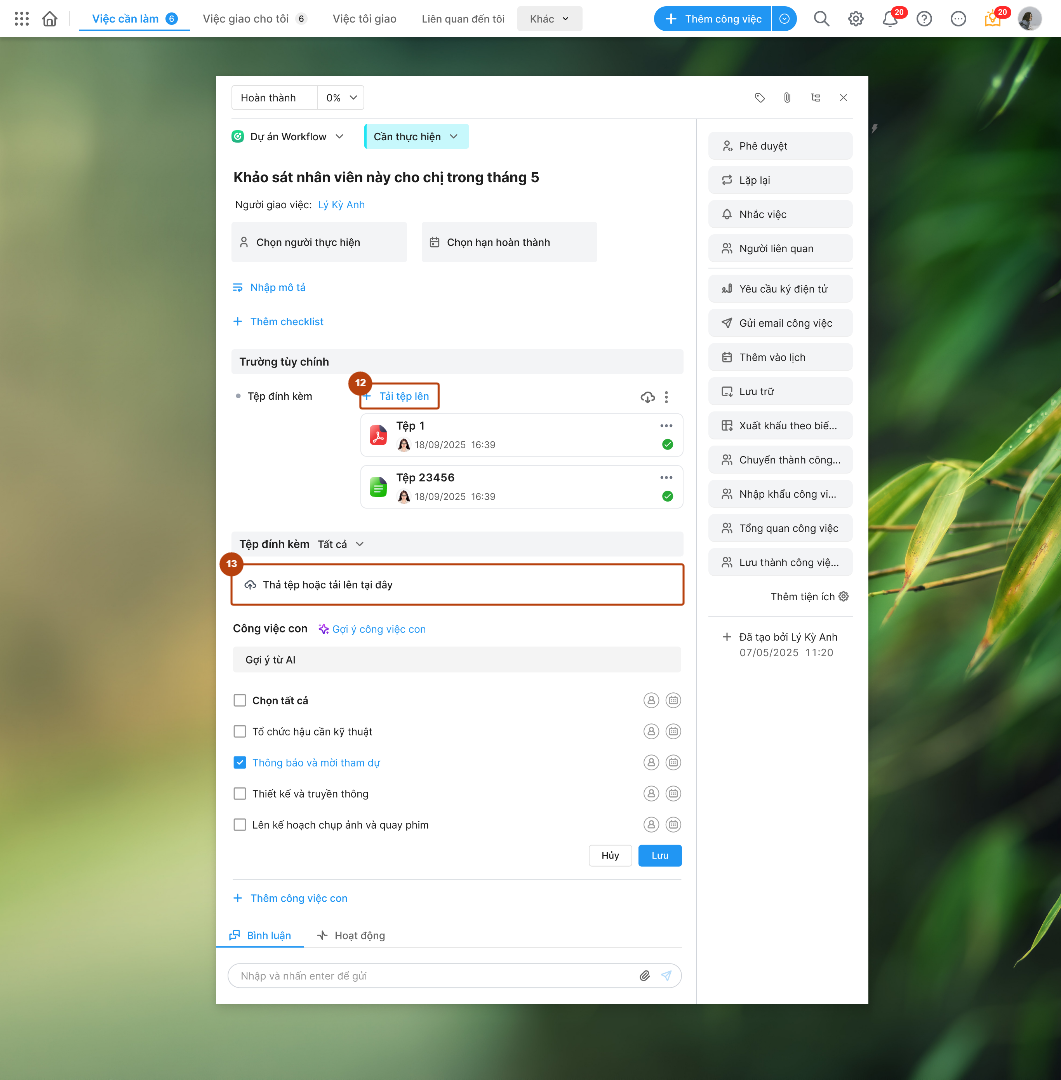1061x1080 pixels.
Task: Set date for Thiết kế và truyền thông
Action: click(x=674, y=793)
